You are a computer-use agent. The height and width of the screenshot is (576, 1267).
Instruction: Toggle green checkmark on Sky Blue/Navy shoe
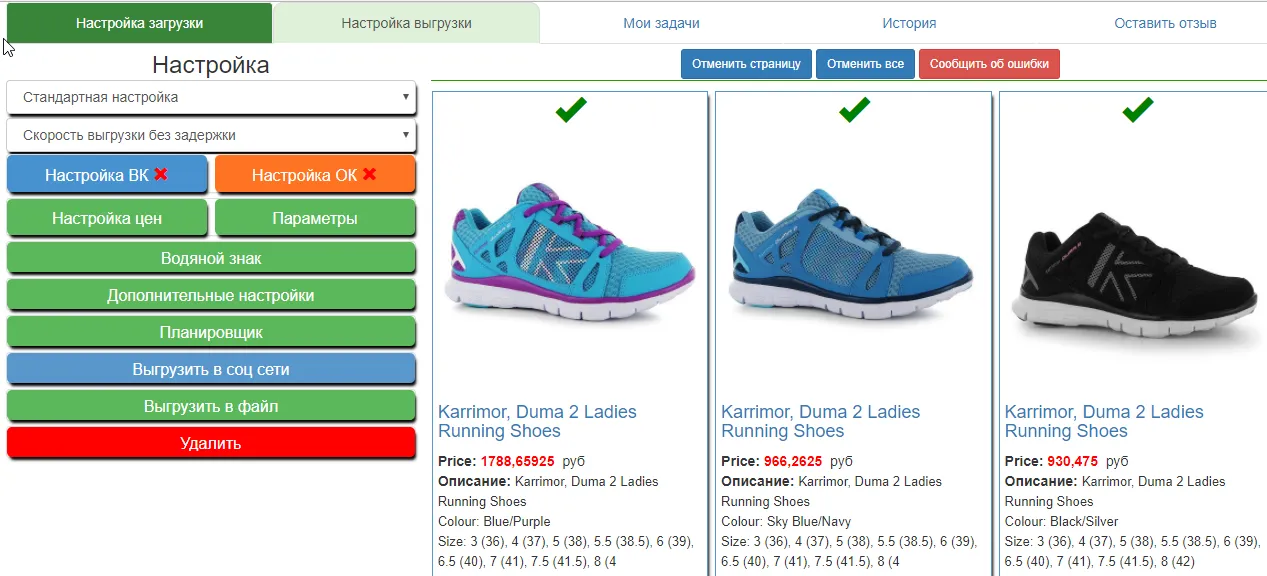854,110
